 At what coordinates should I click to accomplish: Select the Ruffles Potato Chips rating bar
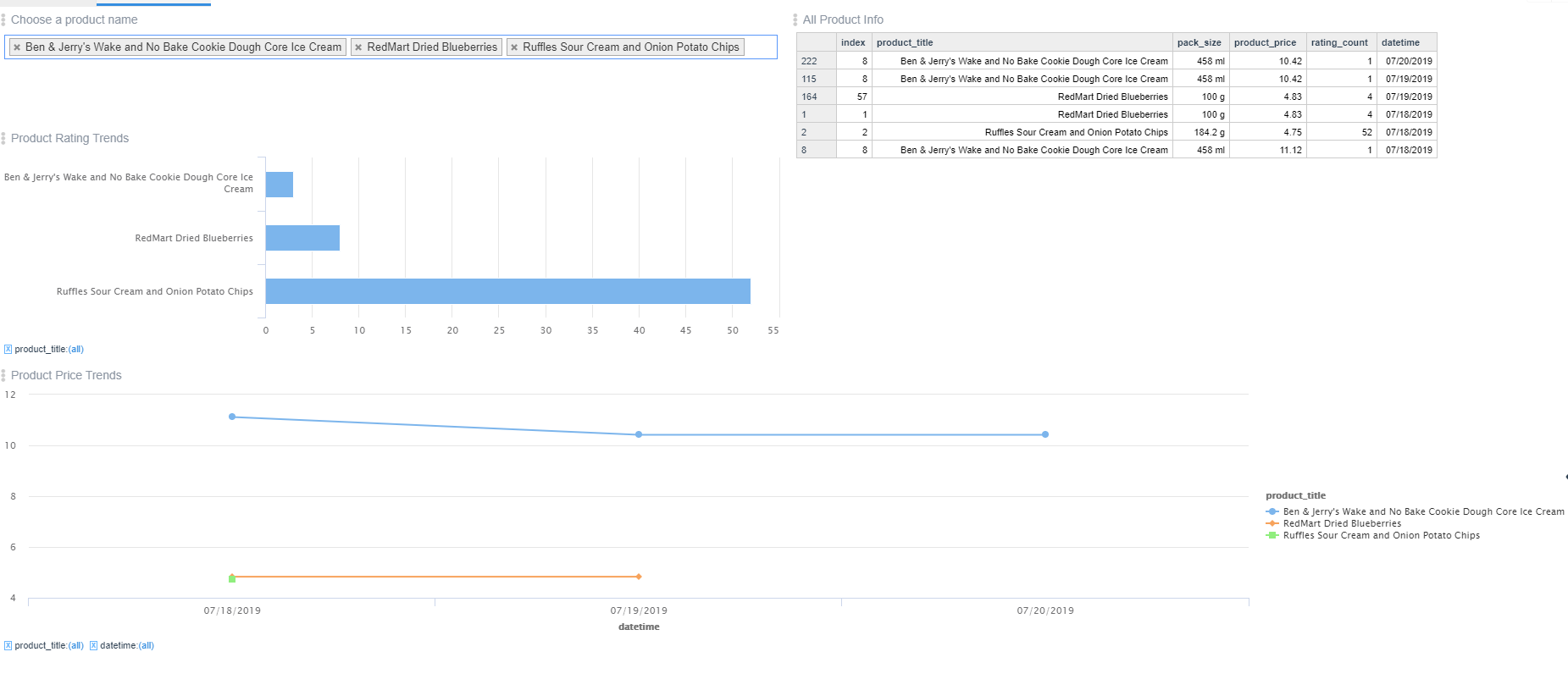coord(508,291)
